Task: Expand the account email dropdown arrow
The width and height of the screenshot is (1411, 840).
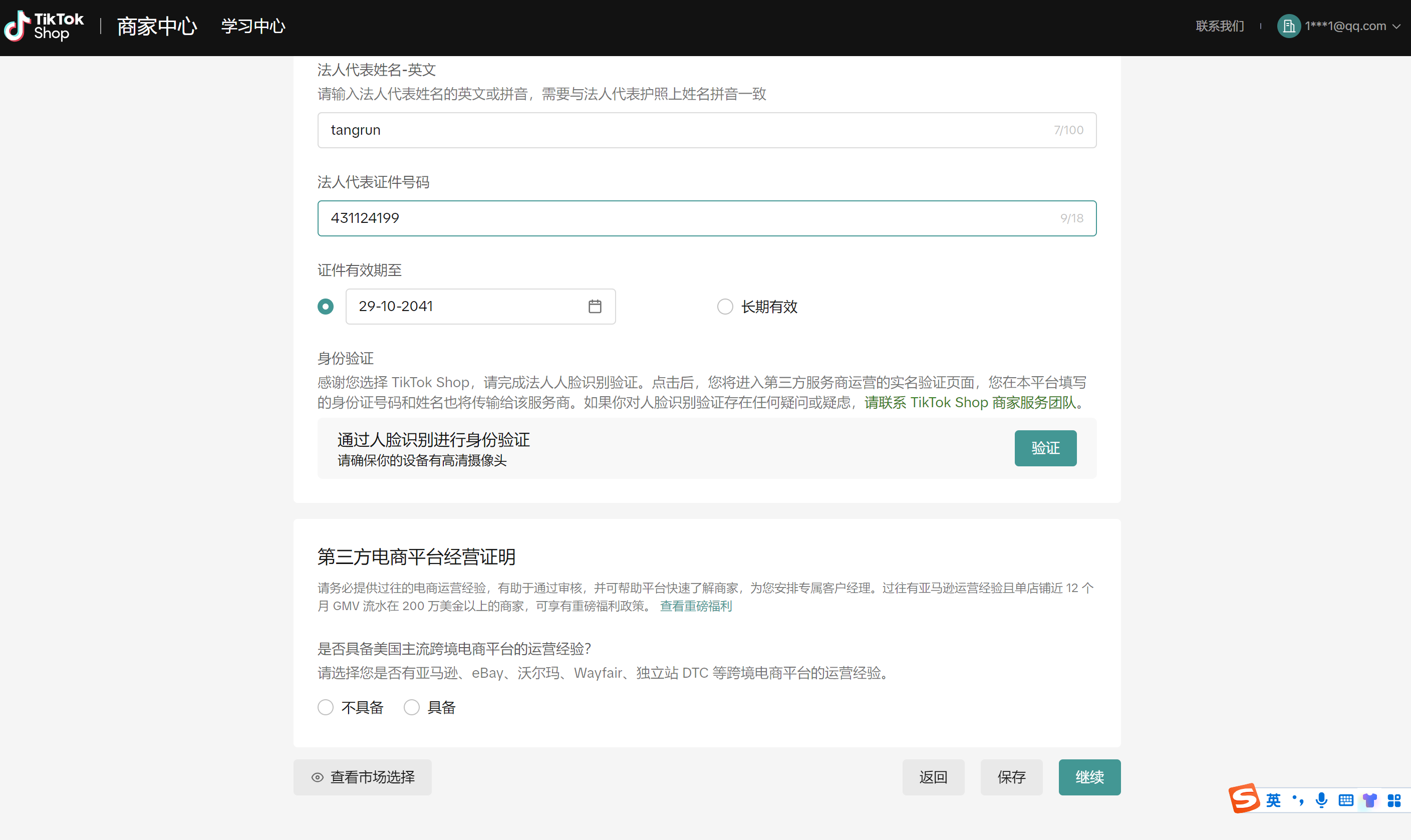Action: coord(1396,26)
